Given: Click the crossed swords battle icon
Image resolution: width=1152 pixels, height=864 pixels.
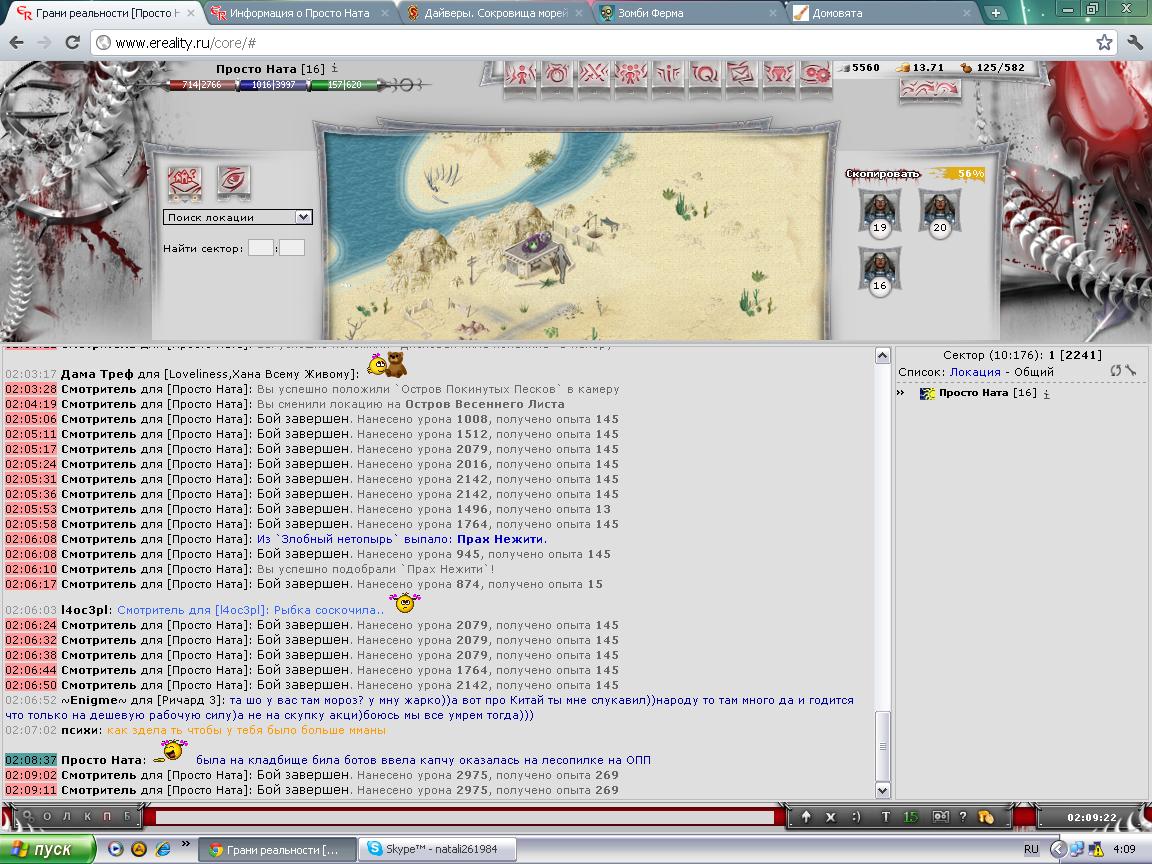Looking at the screenshot, I should pos(594,75).
